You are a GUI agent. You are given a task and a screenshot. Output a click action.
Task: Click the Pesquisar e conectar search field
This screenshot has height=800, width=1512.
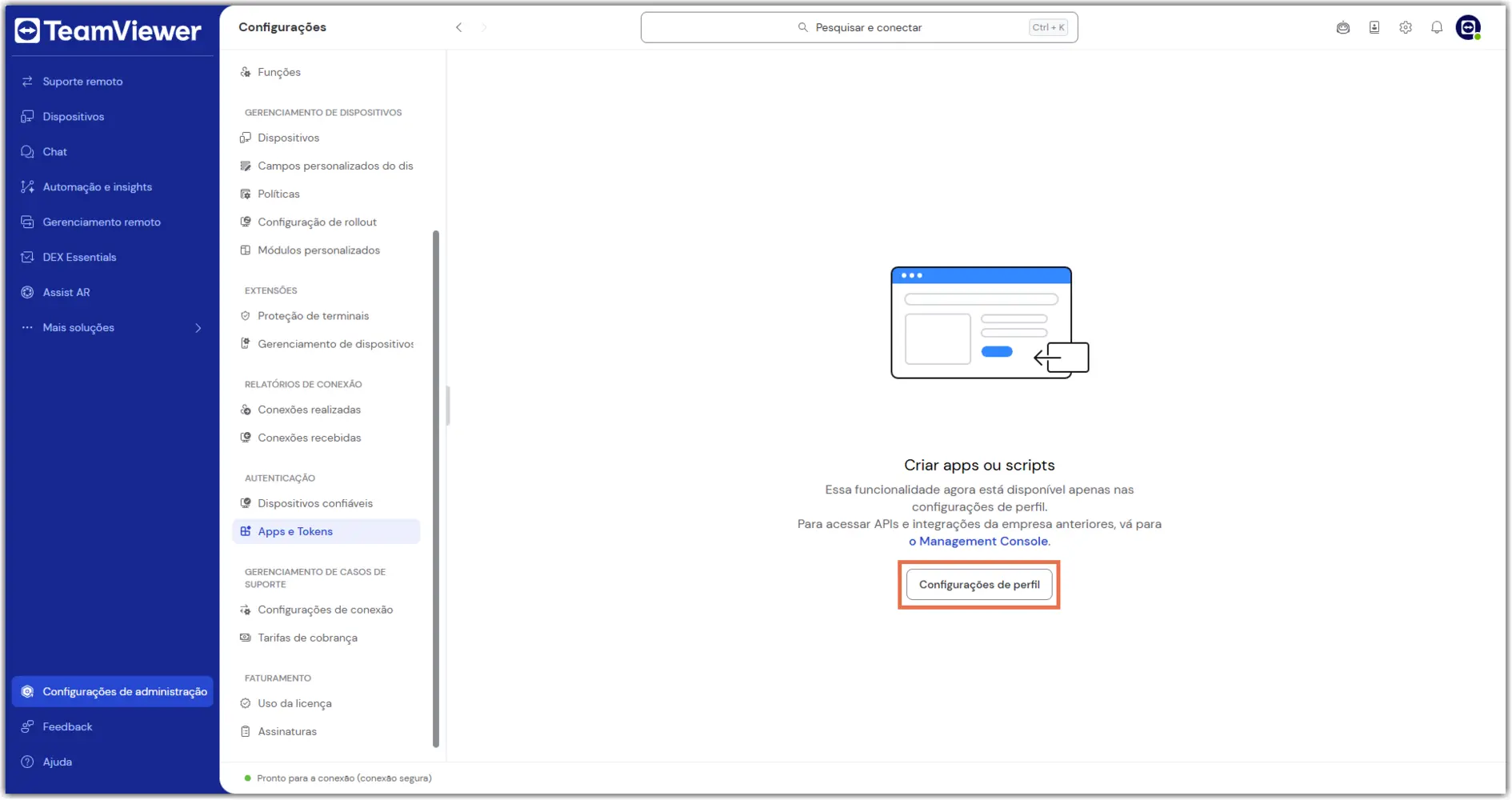(x=859, y=28)
